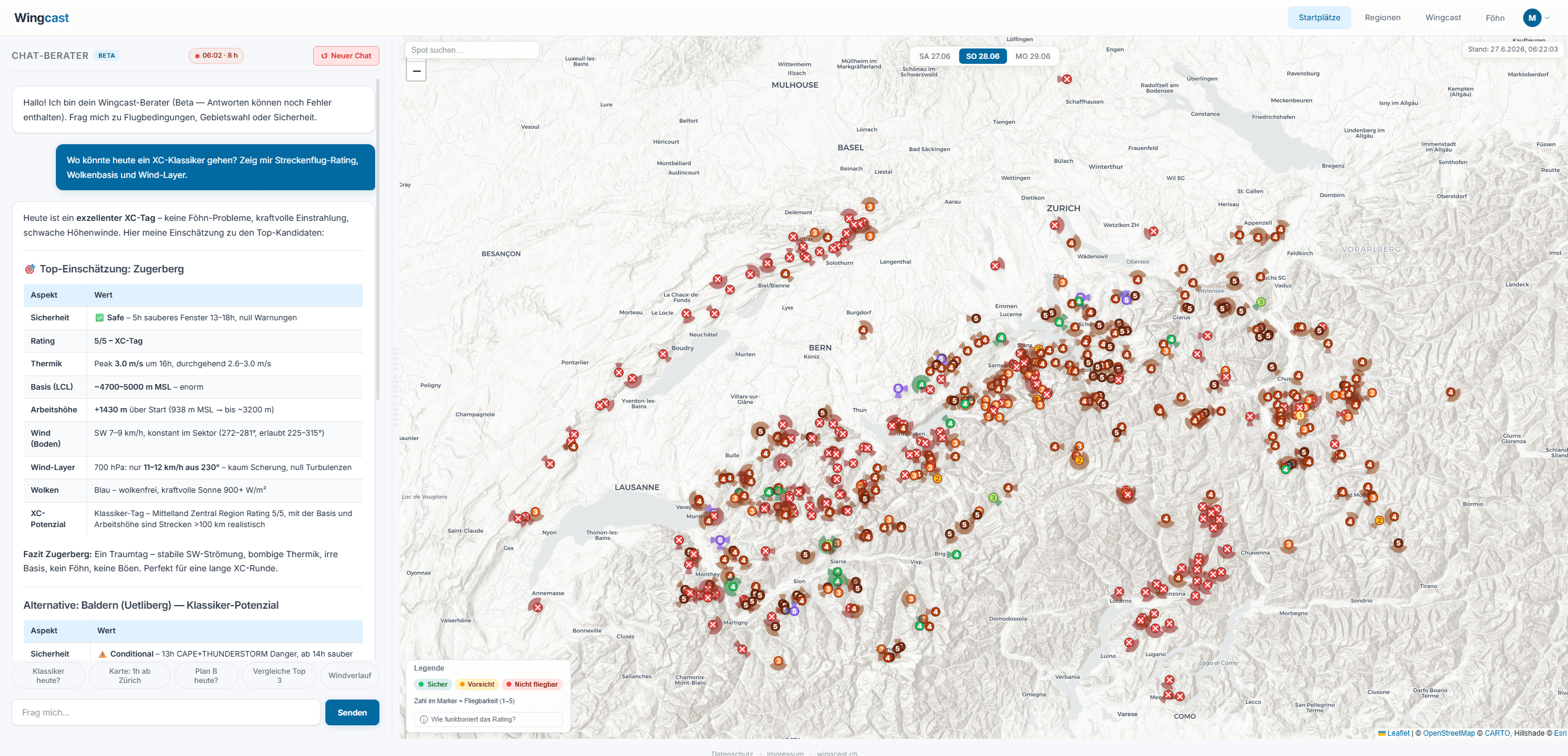The width and height of the screenshot is (1568, 756).
Task: Open 'Wie funktioniert das Rating?' help
Action: click(489, 719)
